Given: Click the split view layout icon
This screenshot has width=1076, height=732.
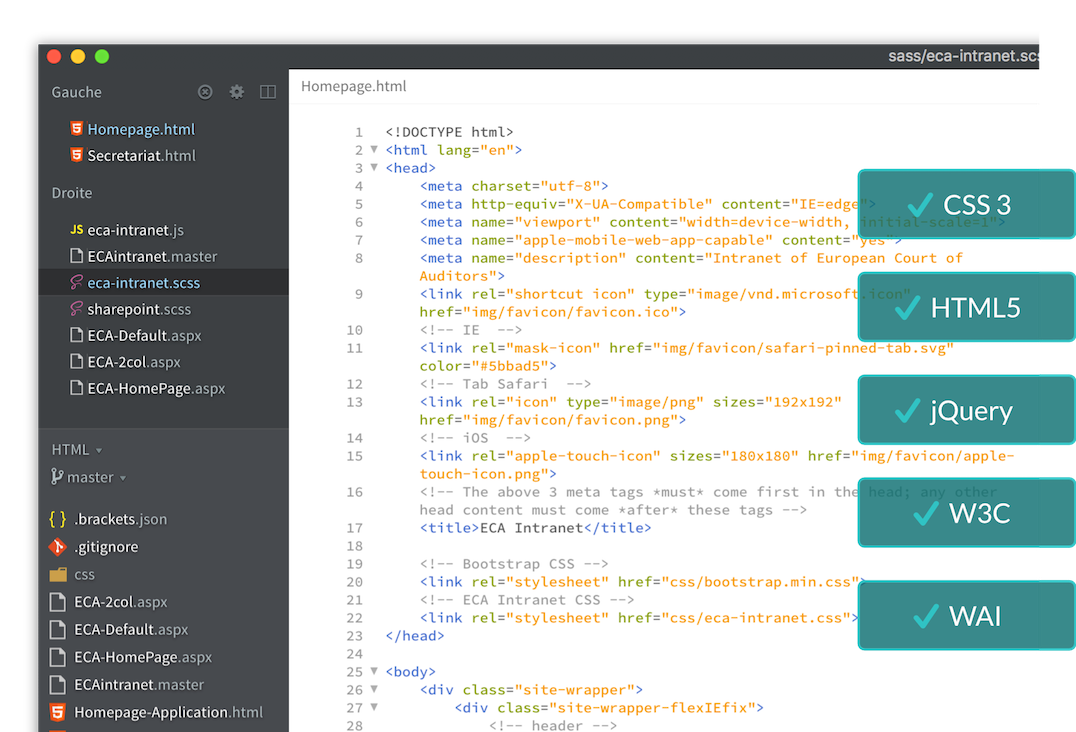Looking at the screenshot, I should point(267,92).
